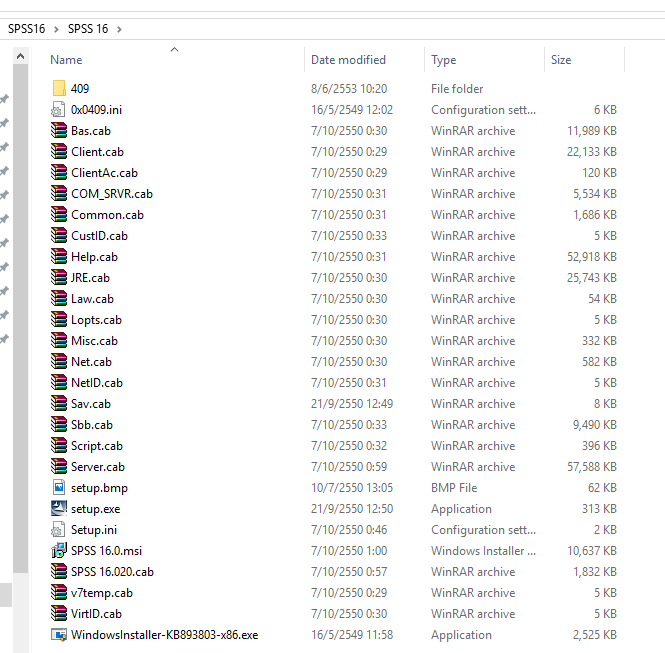Select the JRE.cab file name

[90, 278]
